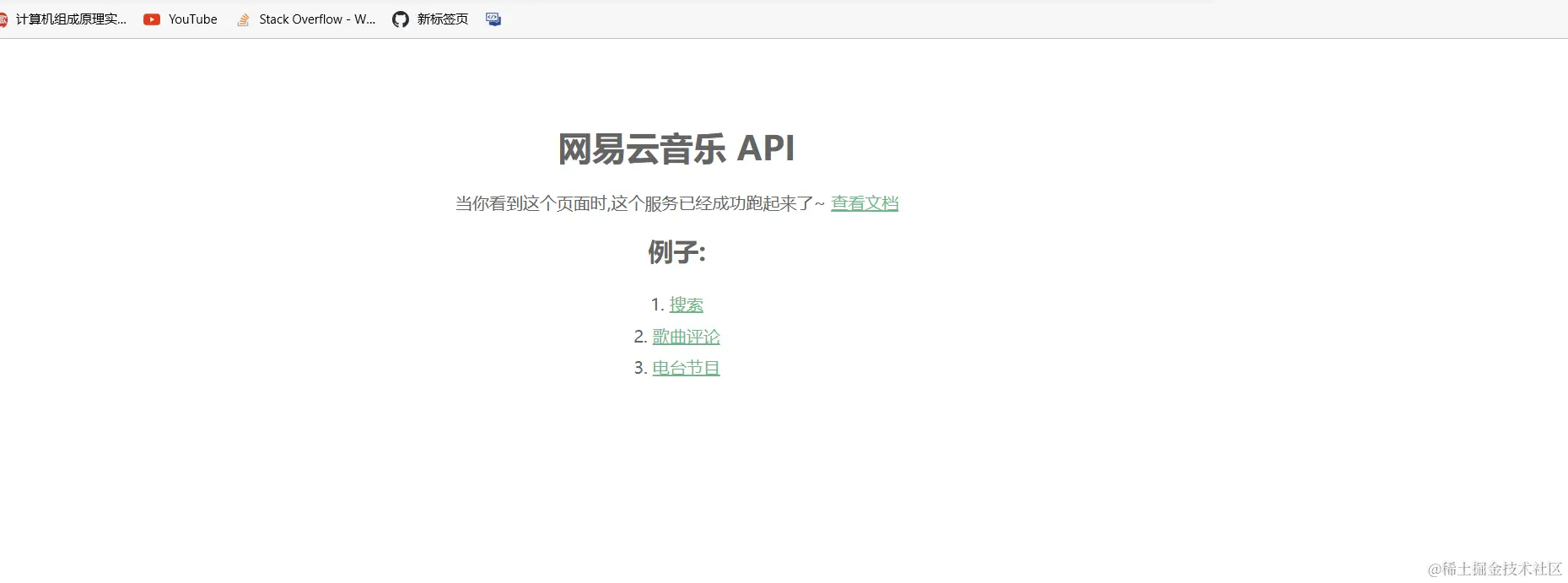Viewport: 1568px width, 583px height.
Task: Open the 查看文档 documentation link
Action: click(865, 203)
